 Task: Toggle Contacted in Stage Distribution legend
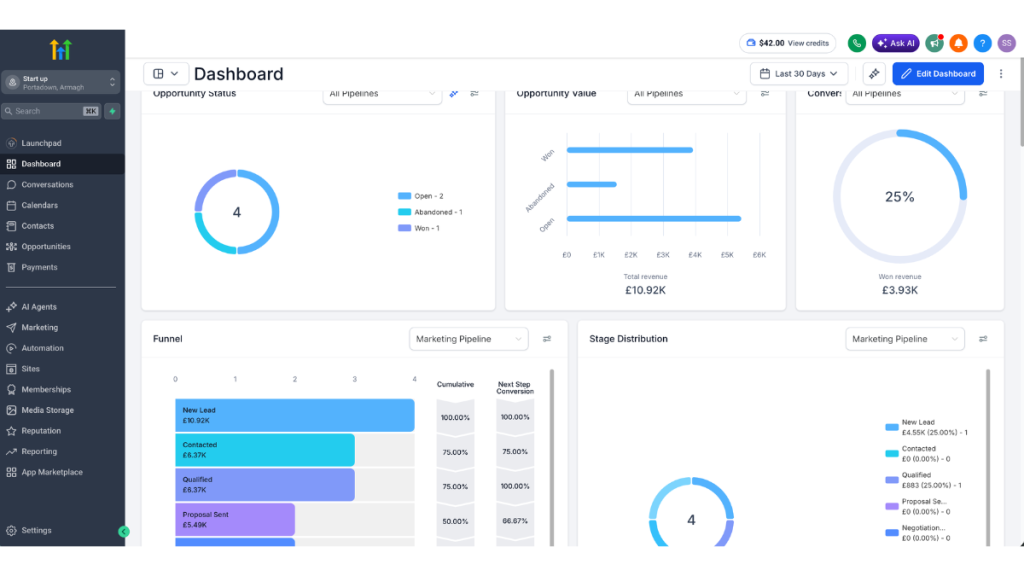[x=891, y=453]
